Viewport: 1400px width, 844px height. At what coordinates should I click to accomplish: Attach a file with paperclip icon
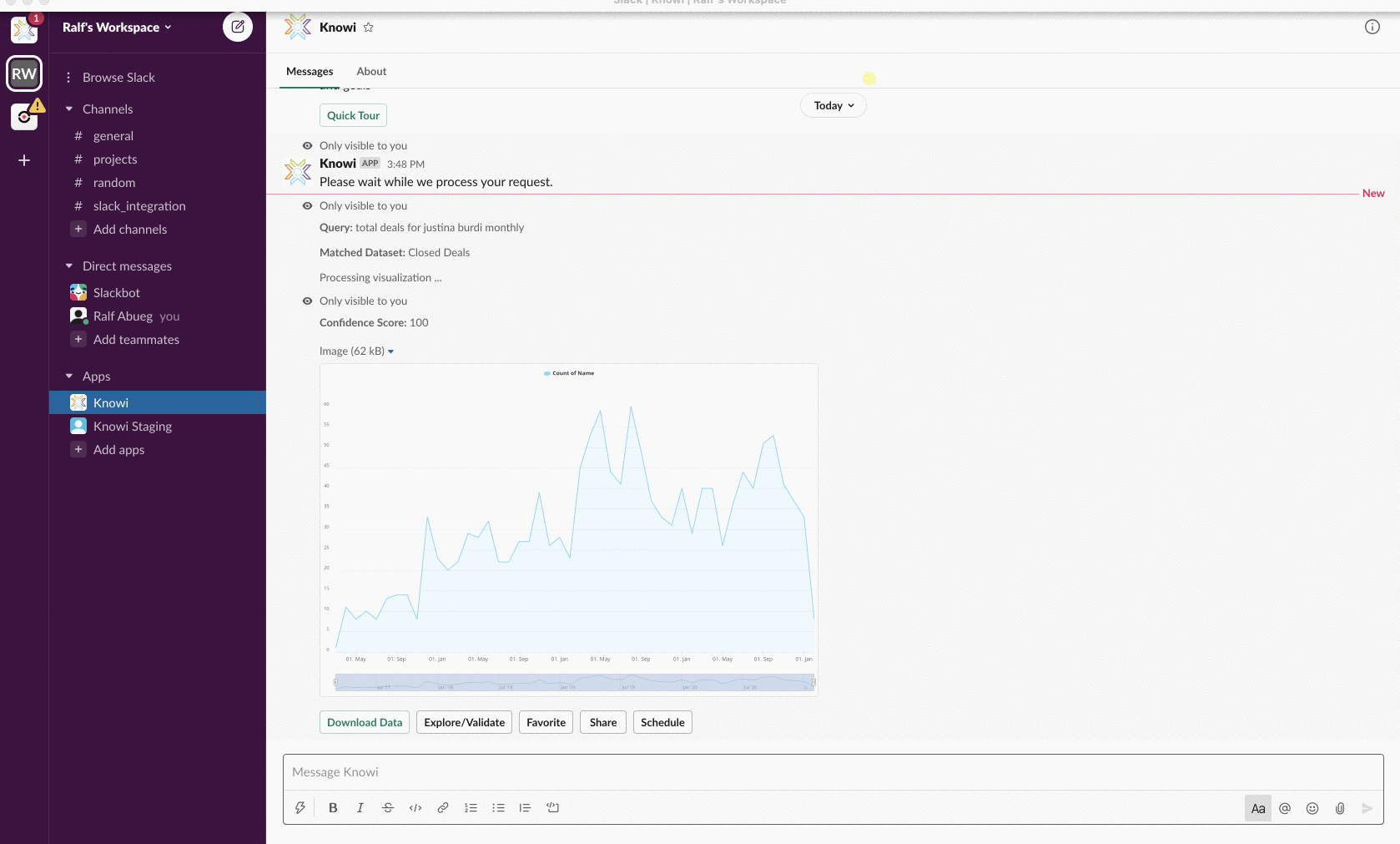point(1340,808)
